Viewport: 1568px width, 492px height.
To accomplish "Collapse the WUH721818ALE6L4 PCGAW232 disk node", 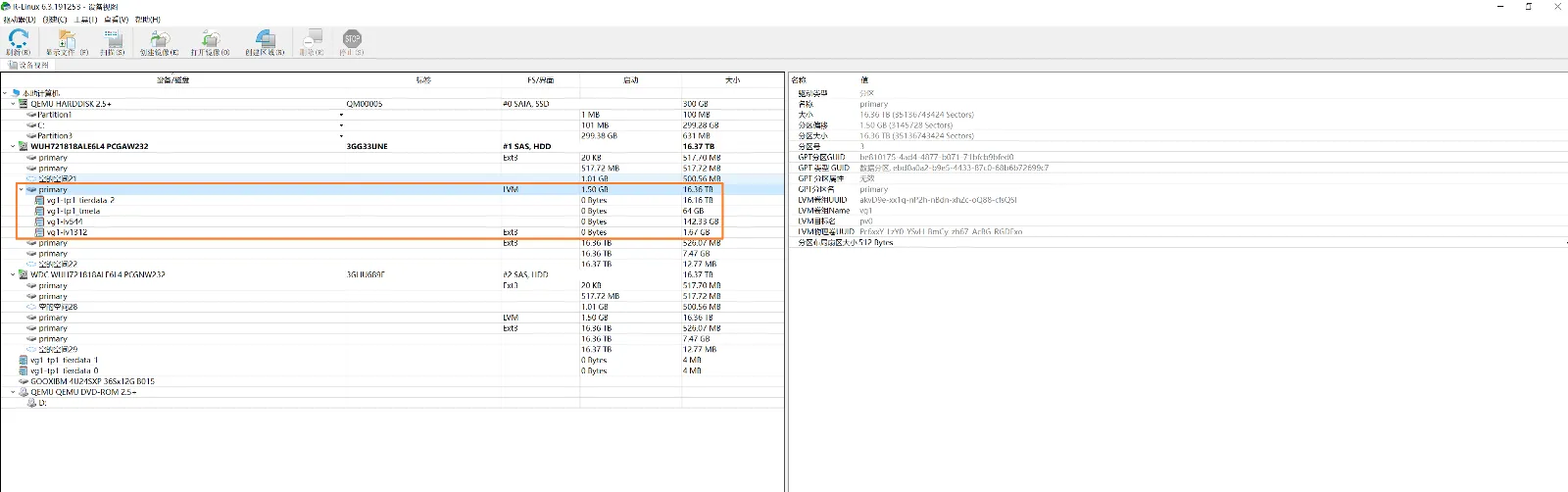I will [x=13, y=147].
